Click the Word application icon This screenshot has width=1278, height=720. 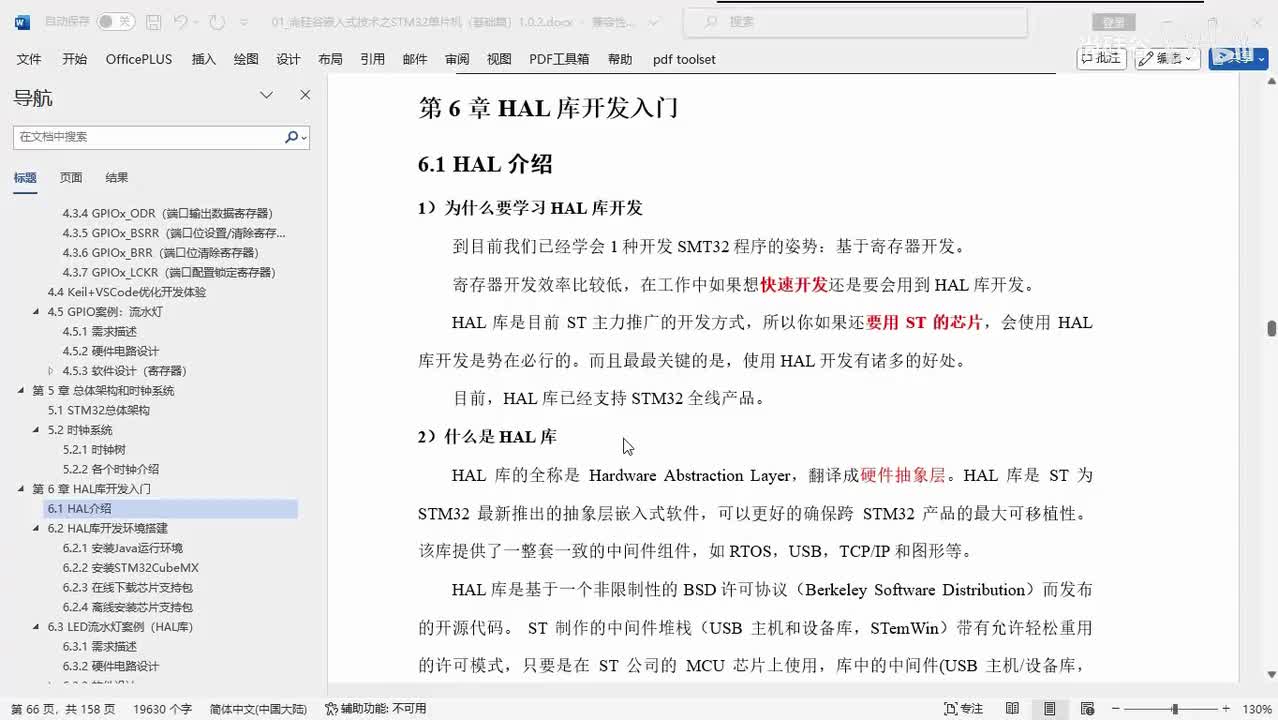point(22,21)
